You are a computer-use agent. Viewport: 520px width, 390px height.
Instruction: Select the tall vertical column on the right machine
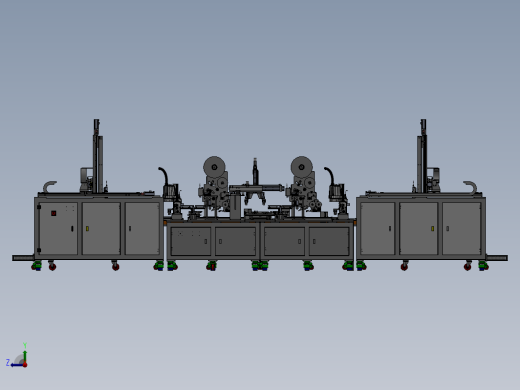tap(423, 156)
